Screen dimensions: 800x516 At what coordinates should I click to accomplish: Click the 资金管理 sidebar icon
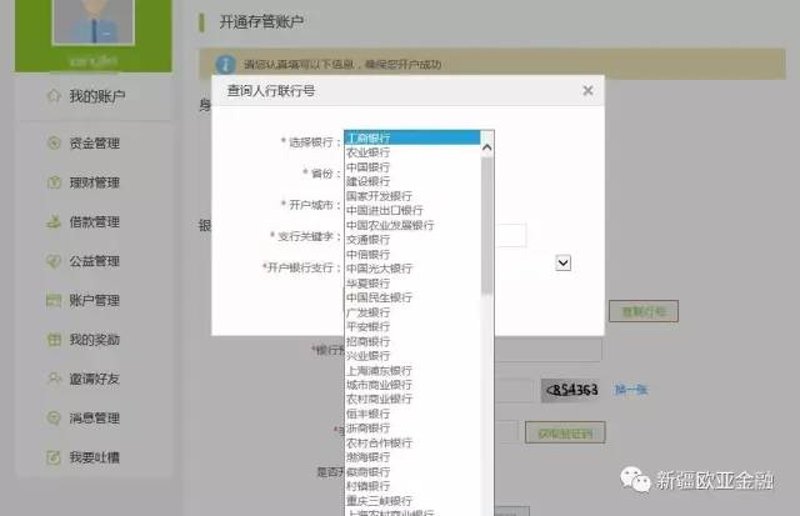(54, 143)
